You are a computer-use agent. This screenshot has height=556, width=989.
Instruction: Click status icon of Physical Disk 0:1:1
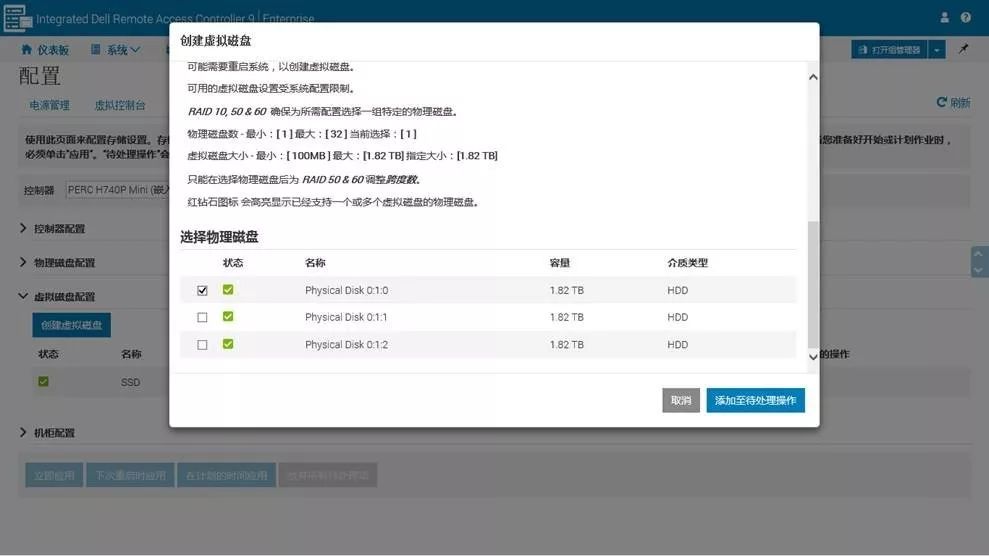point(228,316)
